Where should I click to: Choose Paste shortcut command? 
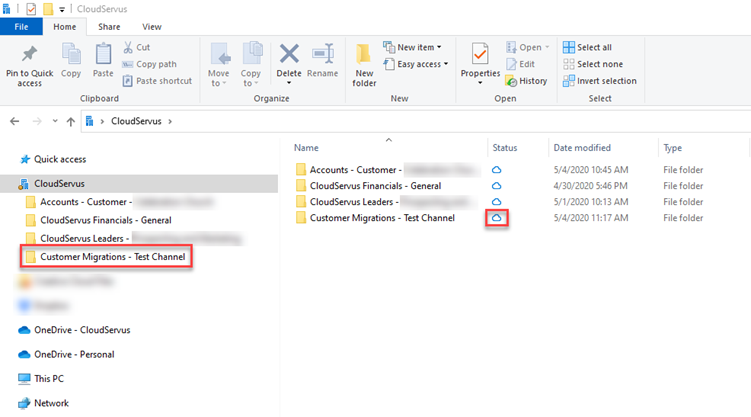coord(157,81)
